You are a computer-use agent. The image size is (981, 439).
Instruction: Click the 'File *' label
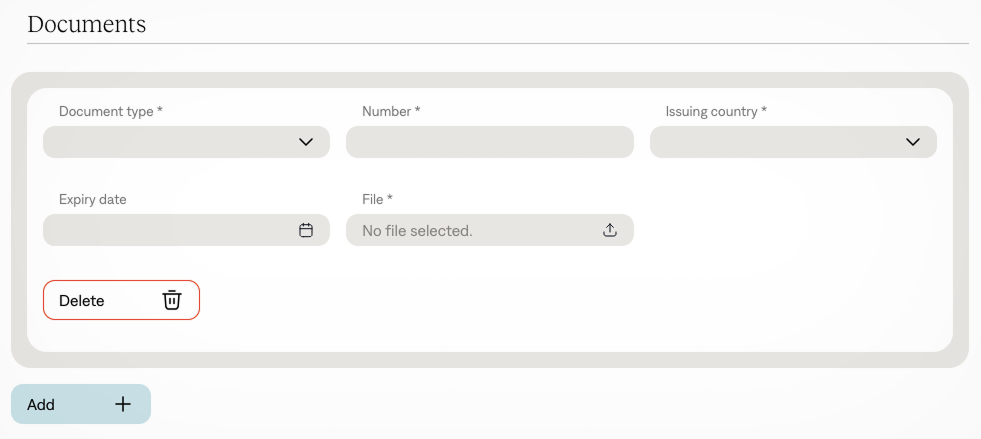[x=377, y=199]
